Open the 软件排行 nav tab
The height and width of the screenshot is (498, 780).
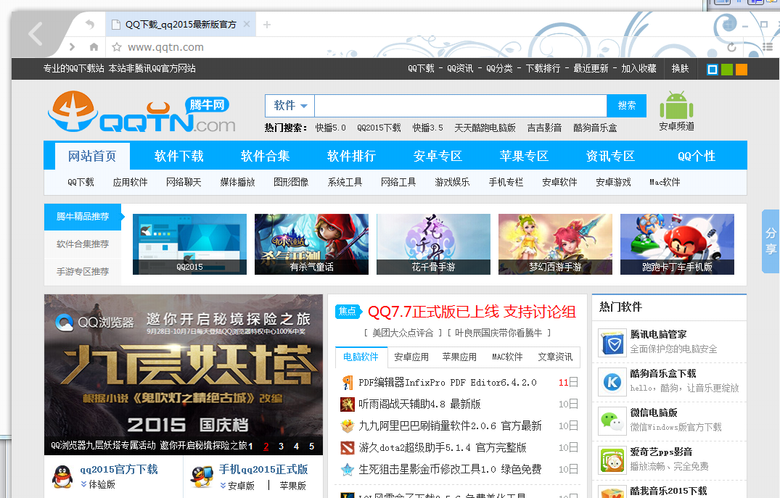pos(351,156)
